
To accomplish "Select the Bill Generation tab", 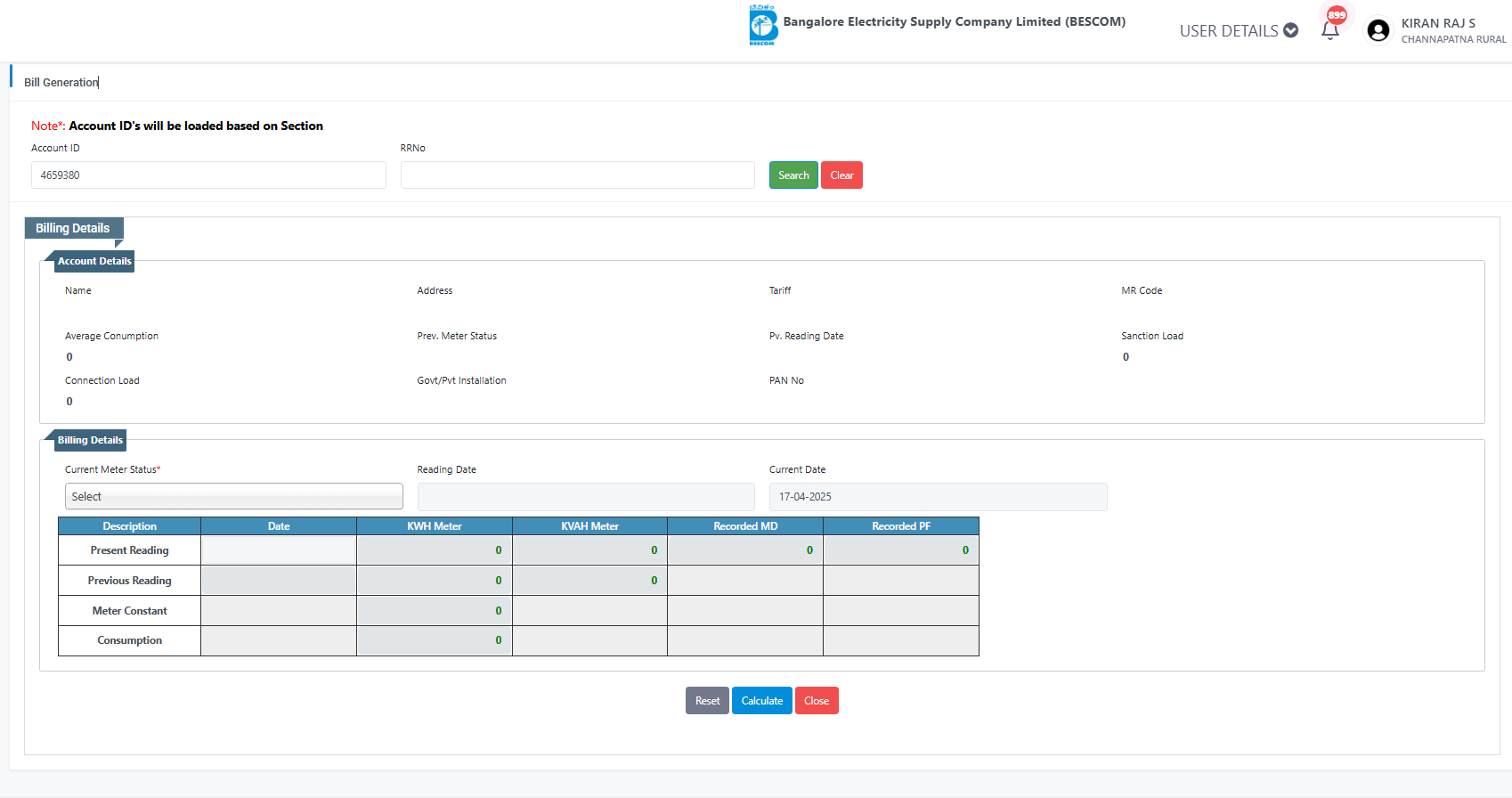I will [61, 82].
